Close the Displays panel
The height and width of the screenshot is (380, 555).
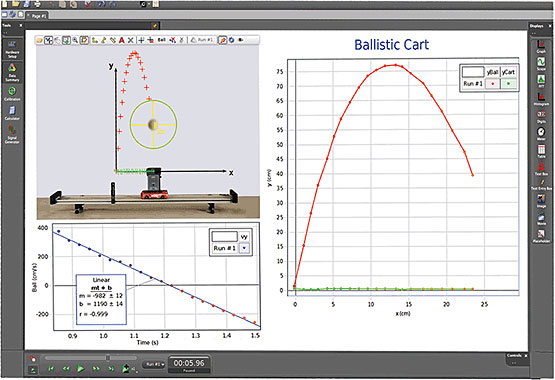[550, 26]
